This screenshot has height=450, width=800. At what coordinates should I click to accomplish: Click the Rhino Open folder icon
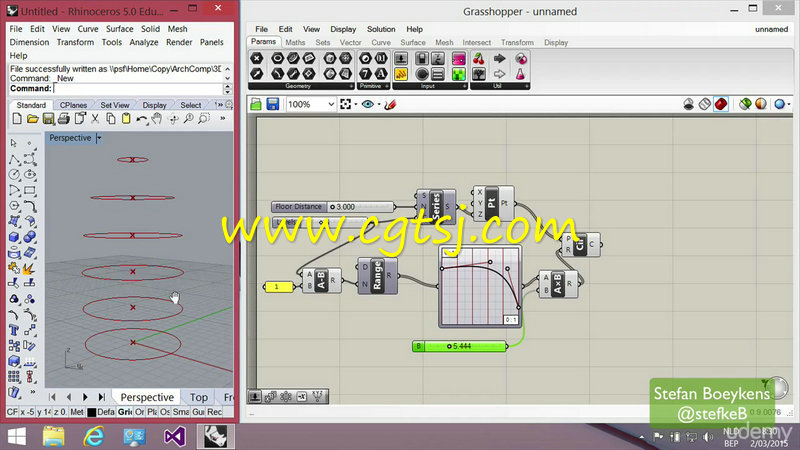pos(33,119)
